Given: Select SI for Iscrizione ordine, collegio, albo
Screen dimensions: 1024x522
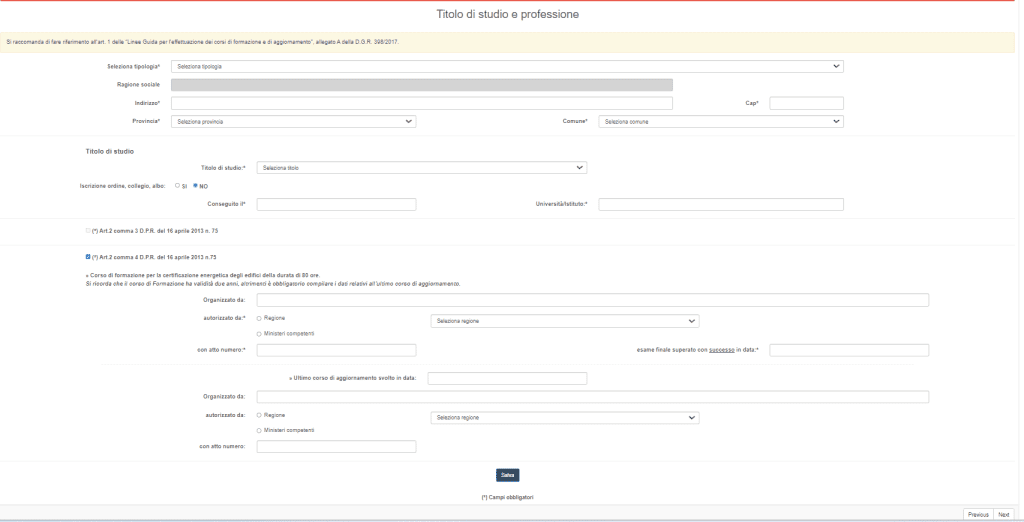Looking at the screenshot, I should coord(177,185).
